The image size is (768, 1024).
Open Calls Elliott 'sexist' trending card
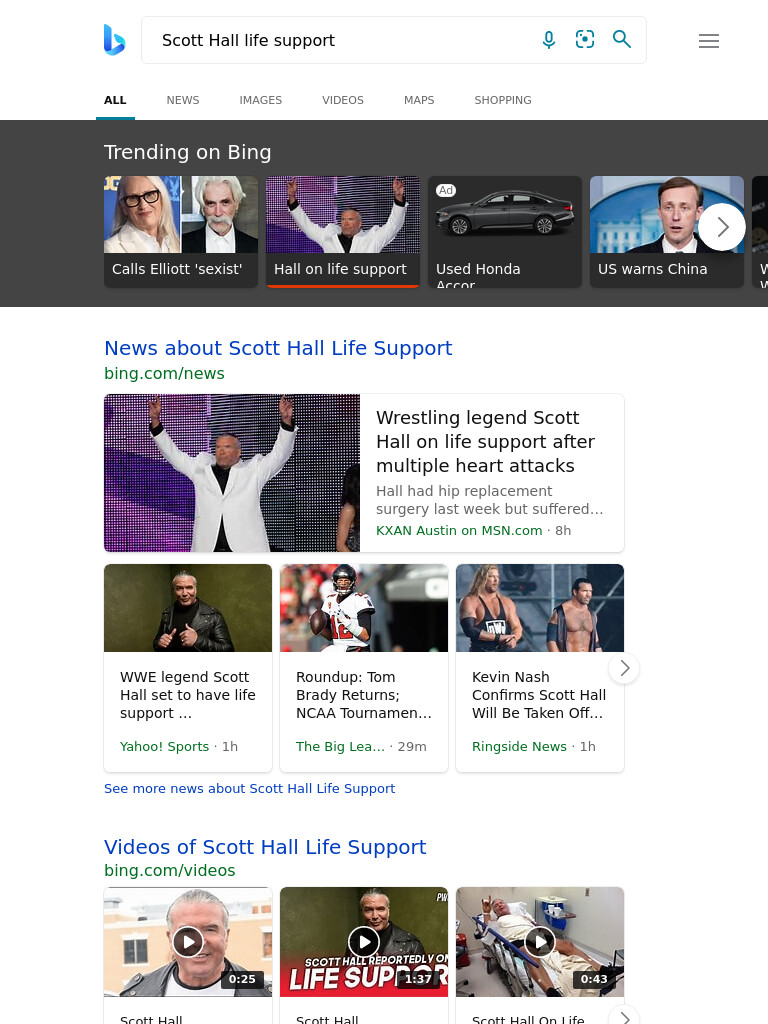tap(181, 232)
